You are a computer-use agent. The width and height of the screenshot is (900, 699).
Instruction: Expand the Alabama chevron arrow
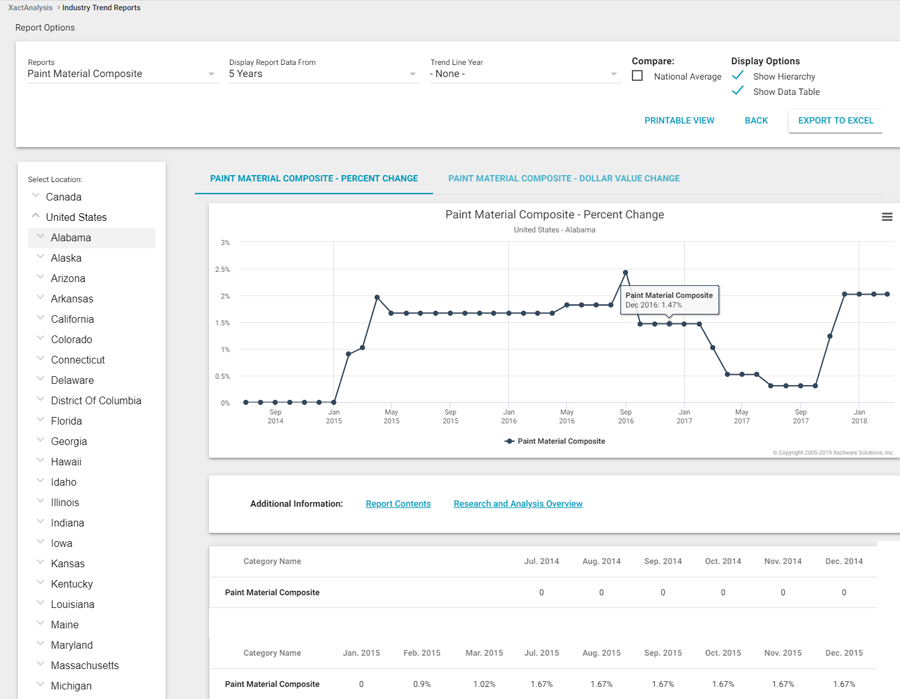[x=41, y=237]
